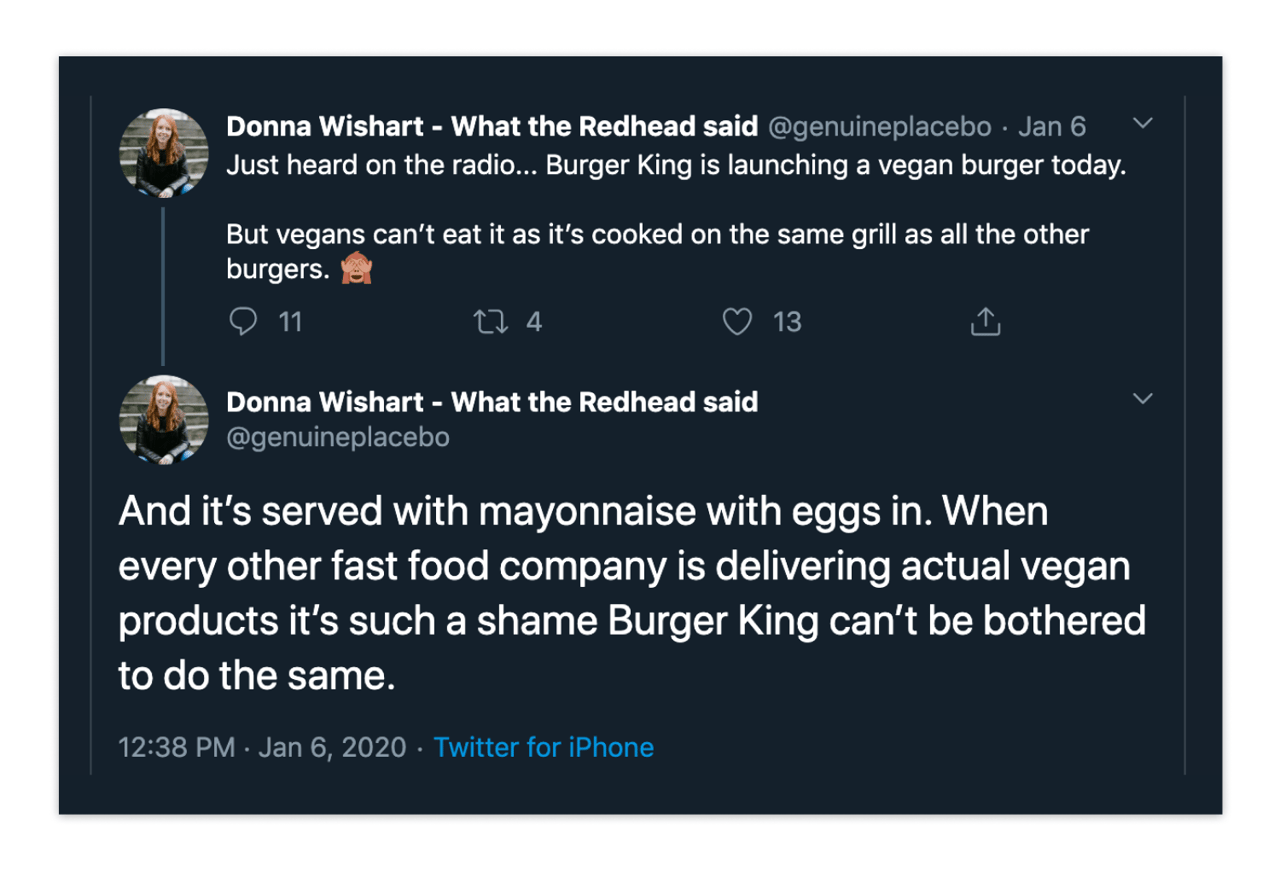Open the chevron menu on the reply tweet
This screenshot has height=883, width=1280.
point(1143,399)
